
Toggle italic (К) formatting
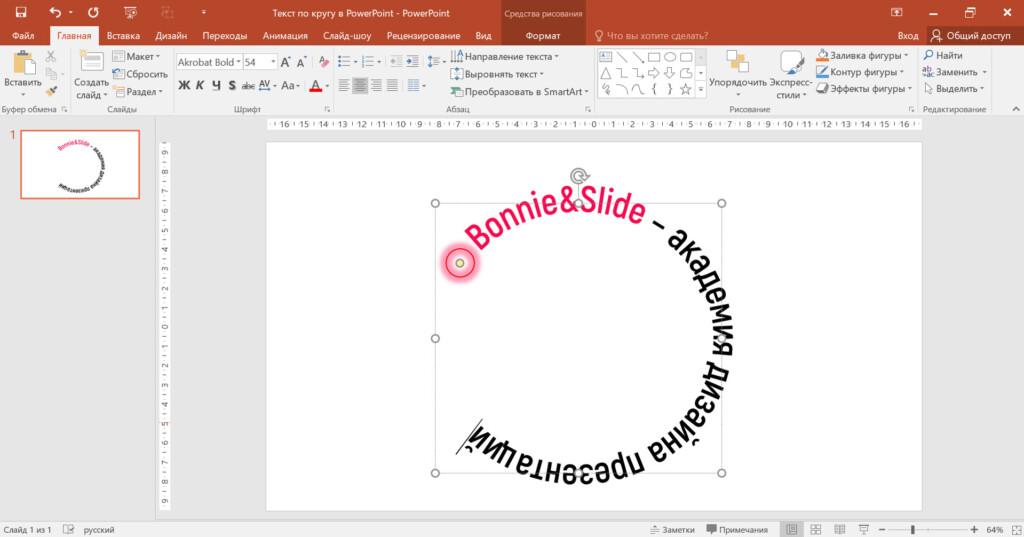coord(199,86)
